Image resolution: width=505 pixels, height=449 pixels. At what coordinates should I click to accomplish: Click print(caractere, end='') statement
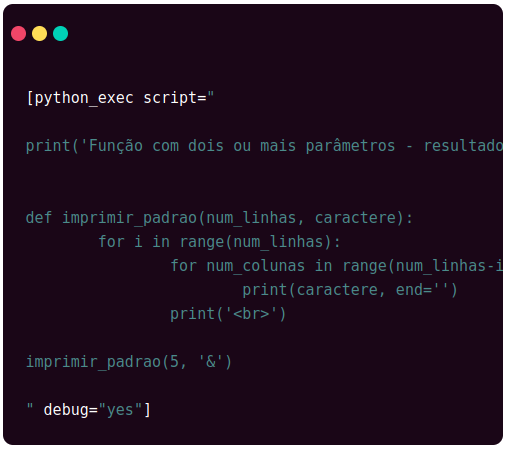pos(350,290)
